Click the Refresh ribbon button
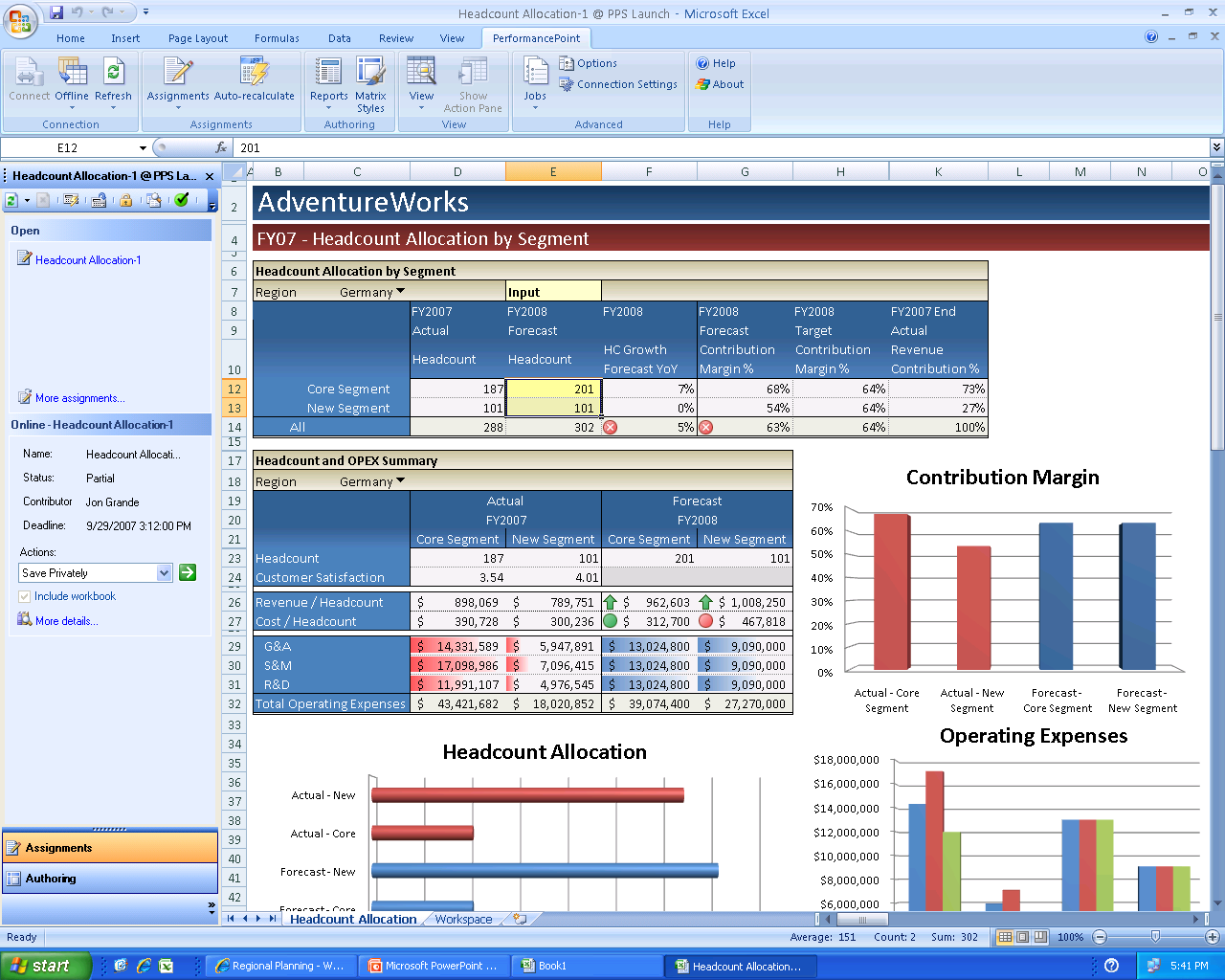1225x980 pixels. (x=113, y=83)
